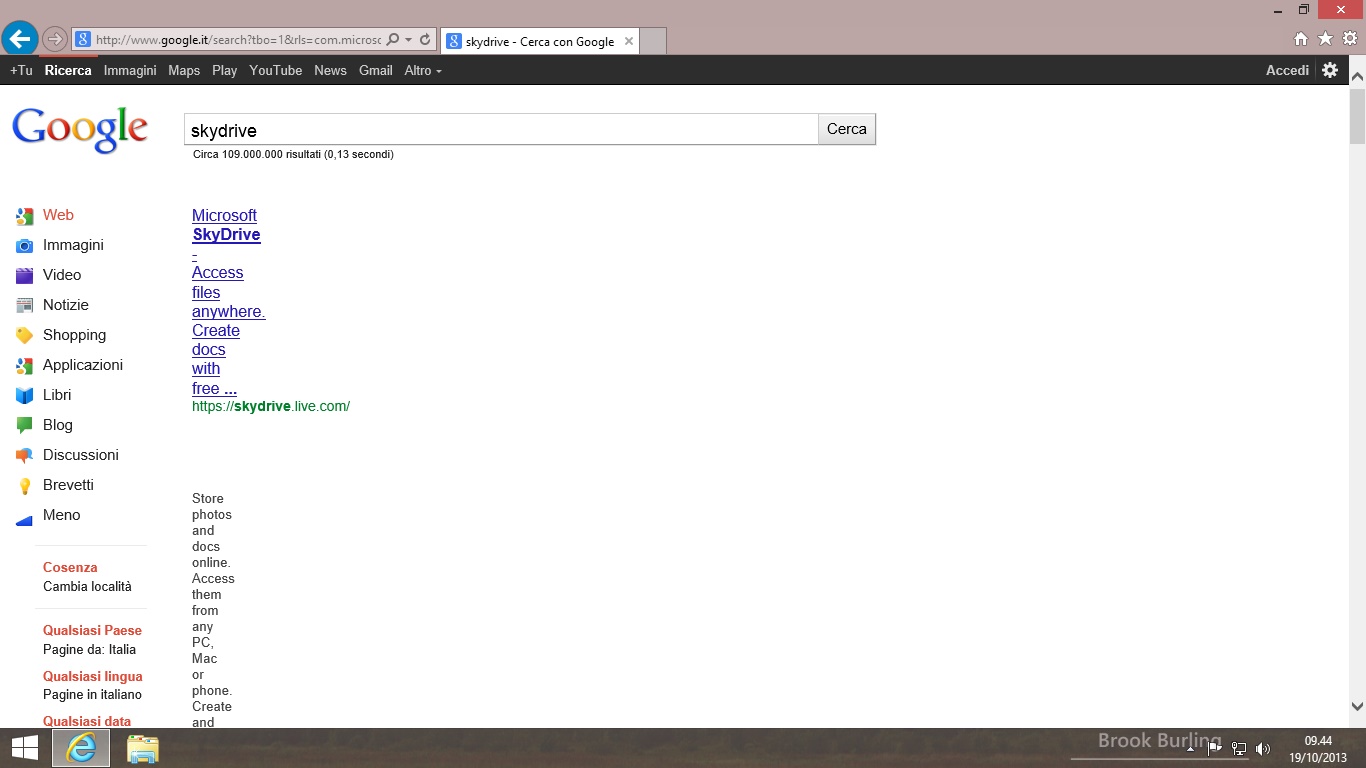The width and height of the screenshot is (1366, 768).
Task: Click the Google logo
Action: (80, 129)
